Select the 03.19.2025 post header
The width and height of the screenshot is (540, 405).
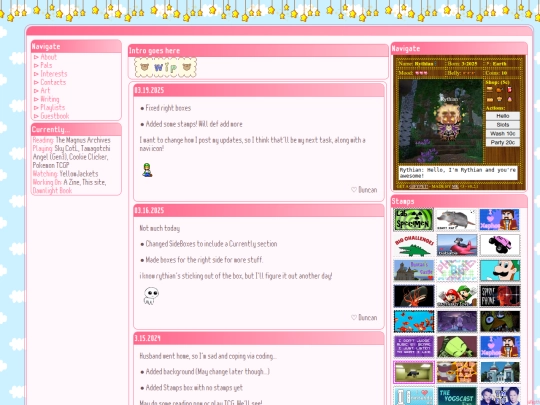tap(259, 90)
